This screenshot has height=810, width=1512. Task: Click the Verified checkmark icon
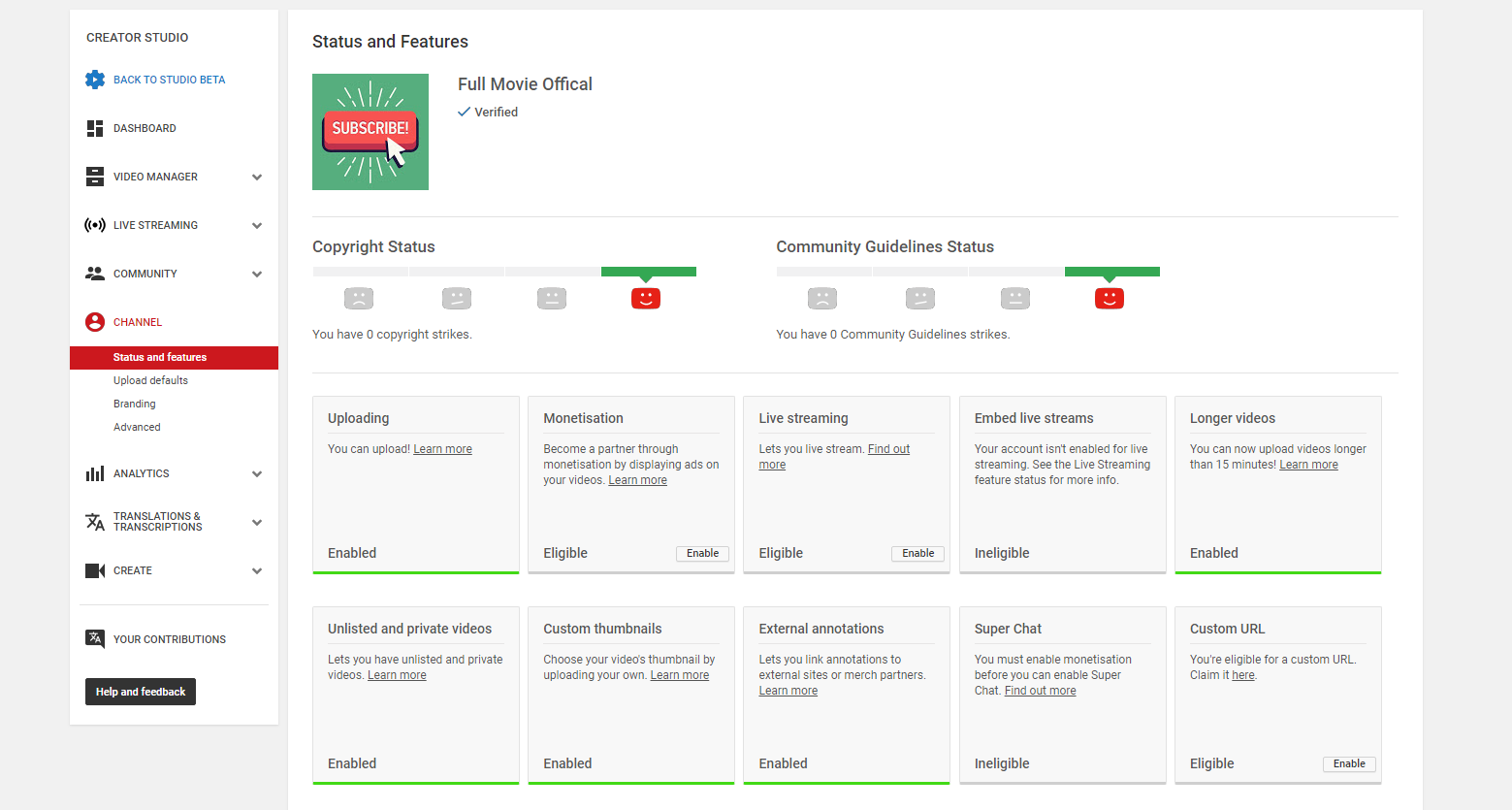tap(464, 112)
